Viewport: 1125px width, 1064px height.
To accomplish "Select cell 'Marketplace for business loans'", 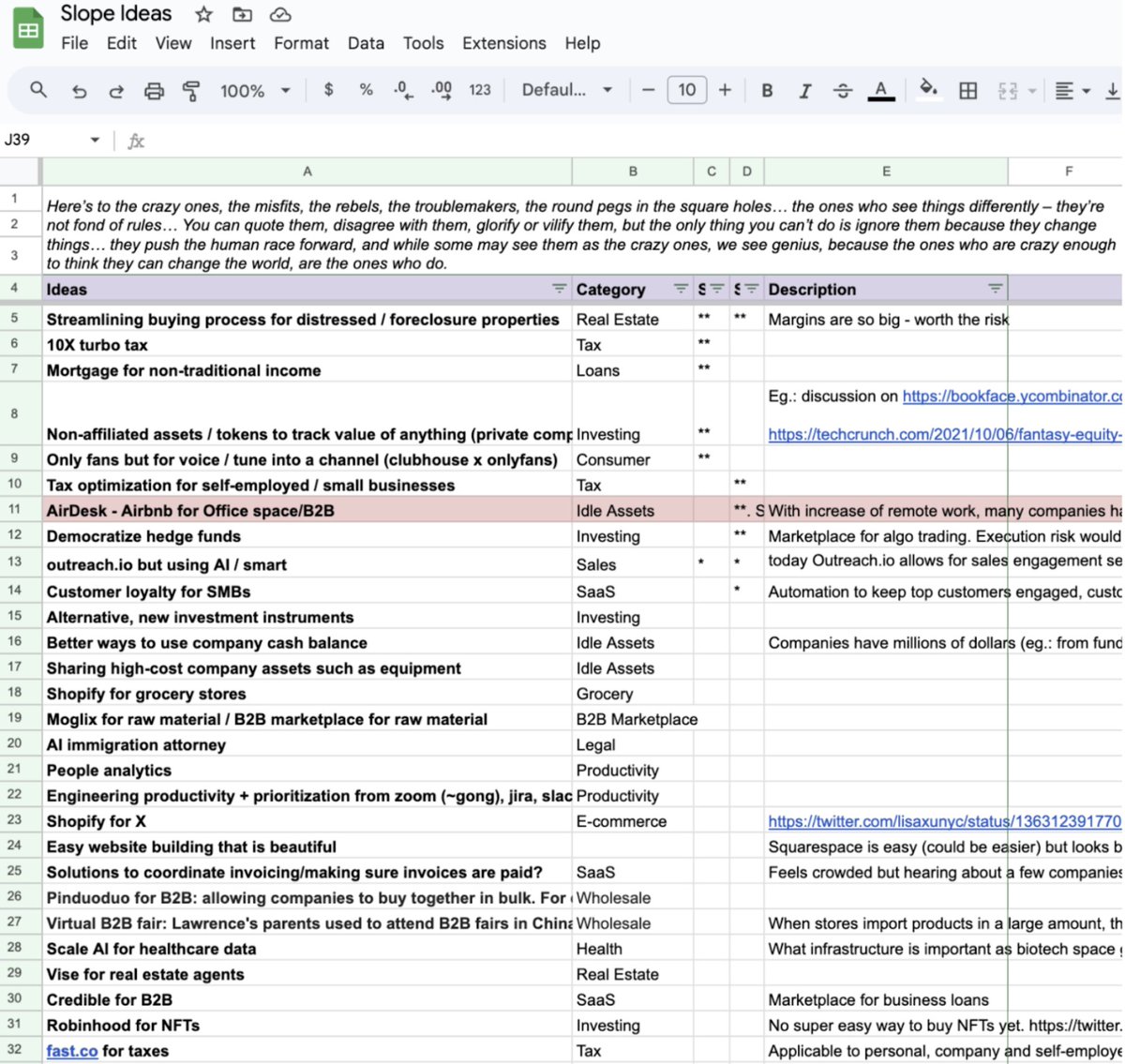I will pyautogui.click(x=886, y=1000).
